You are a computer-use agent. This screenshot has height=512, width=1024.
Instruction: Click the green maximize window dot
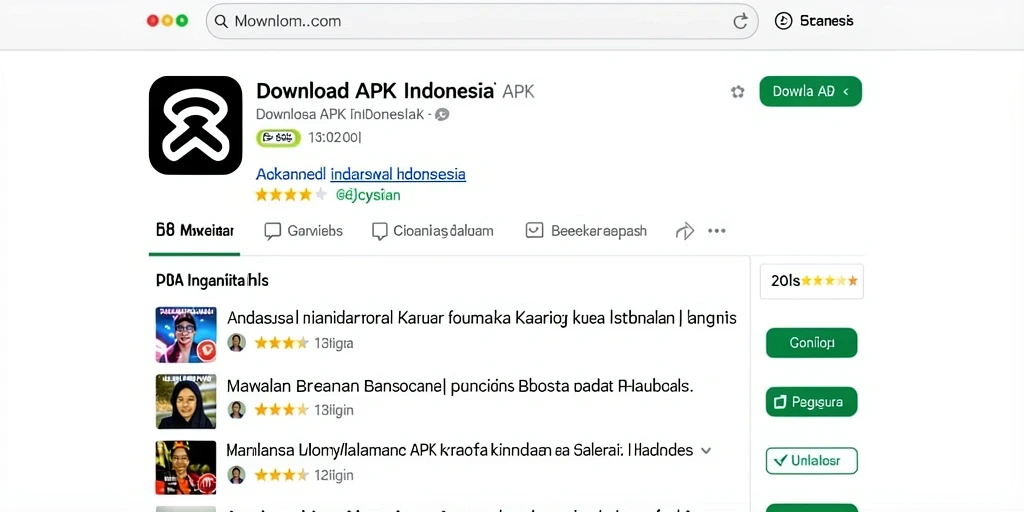point(182,21)
